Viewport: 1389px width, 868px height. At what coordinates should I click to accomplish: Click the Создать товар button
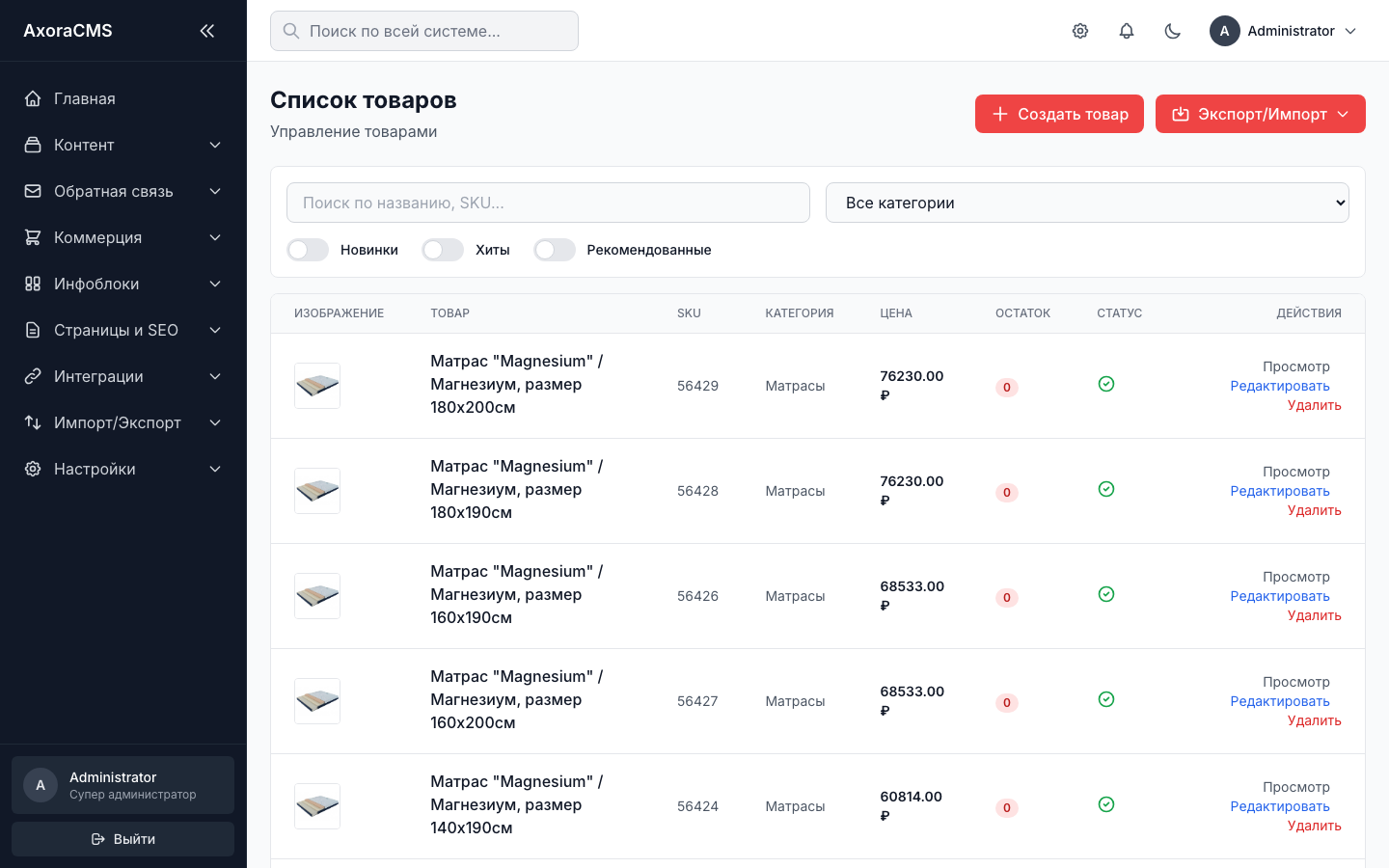tap(1059, 114)
